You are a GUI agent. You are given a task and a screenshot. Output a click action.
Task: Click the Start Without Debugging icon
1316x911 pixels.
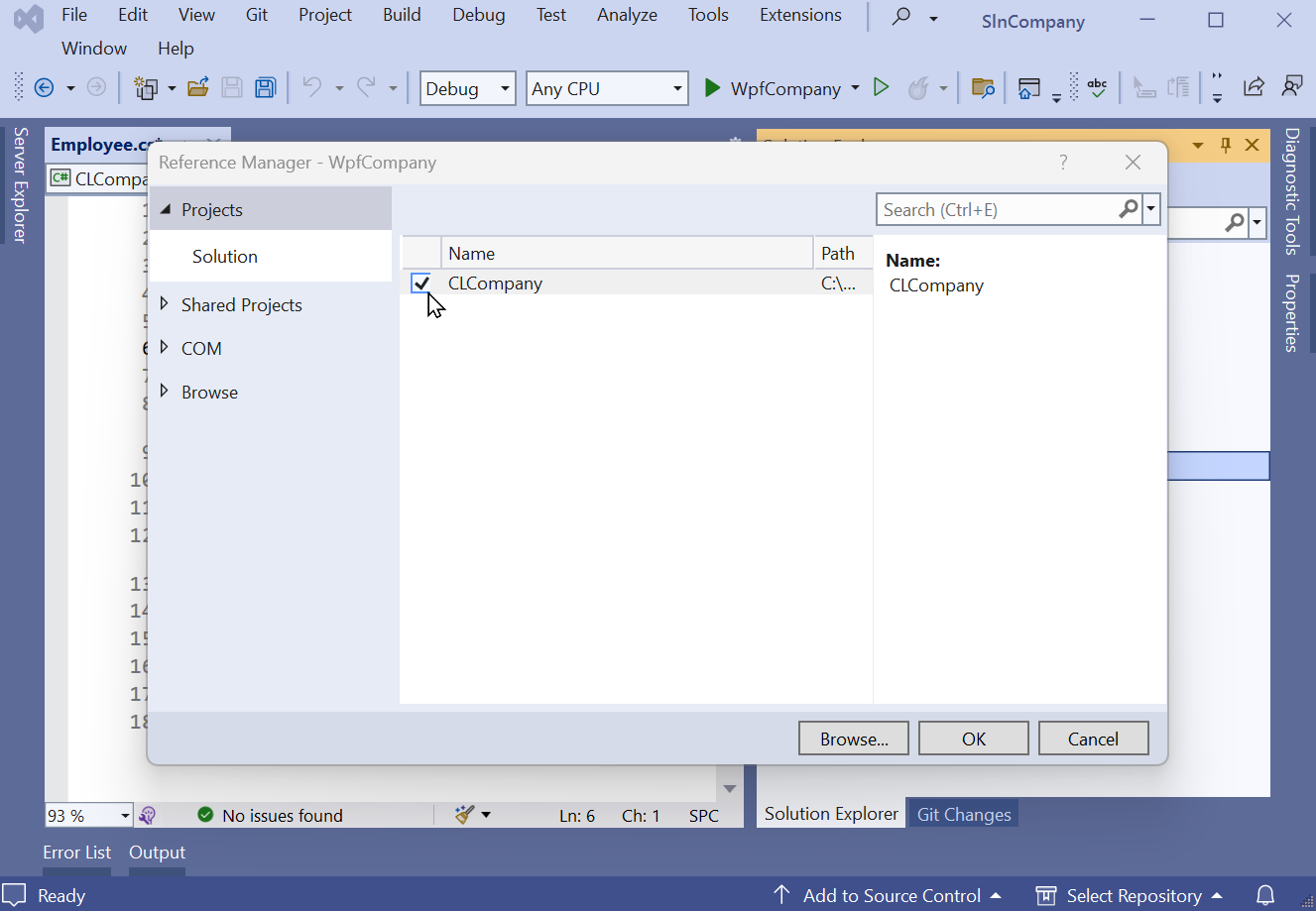click(881, 88)
